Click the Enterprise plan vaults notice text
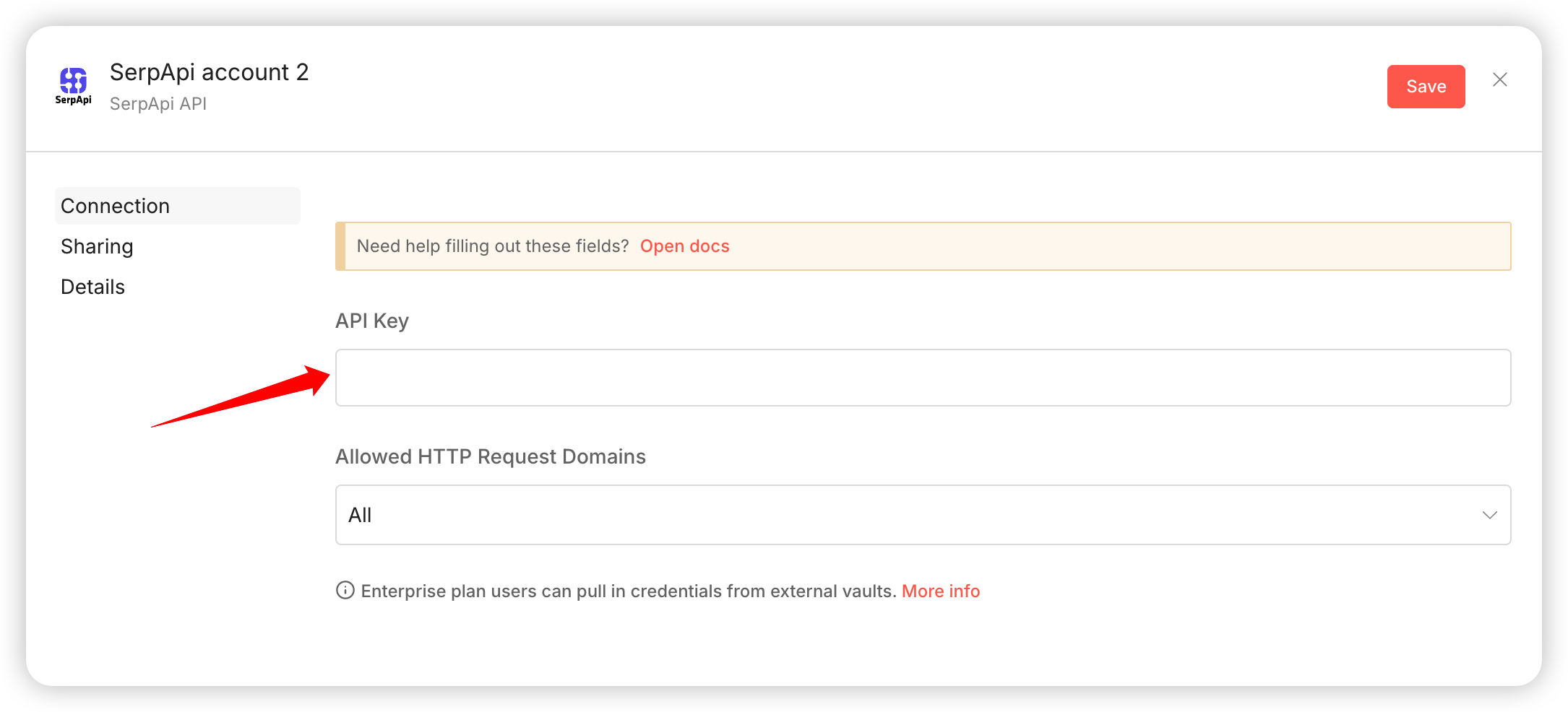Viewport: 1568px width, 712px height. pyautogui.click(x=628, y=591)
